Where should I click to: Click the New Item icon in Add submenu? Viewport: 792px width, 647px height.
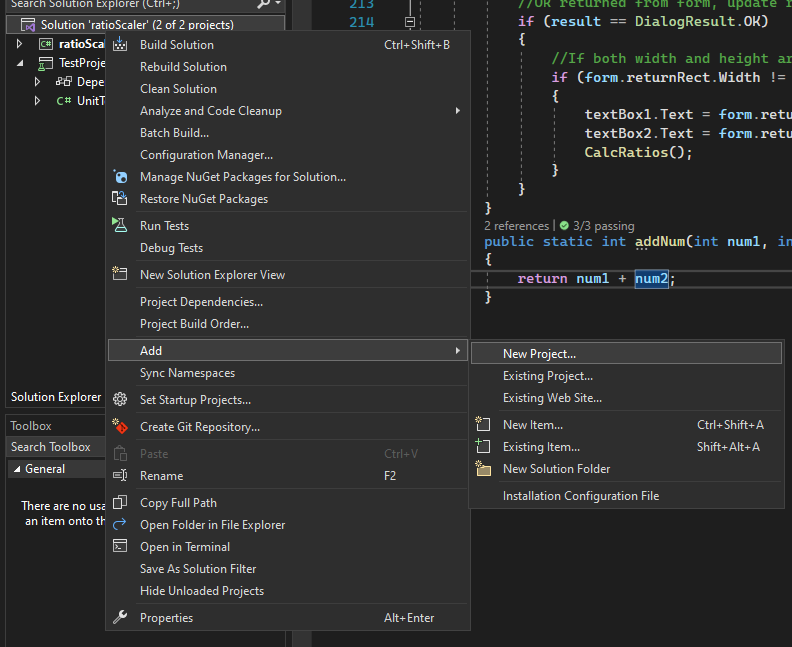pyautogui.click(x=483, y=424)
